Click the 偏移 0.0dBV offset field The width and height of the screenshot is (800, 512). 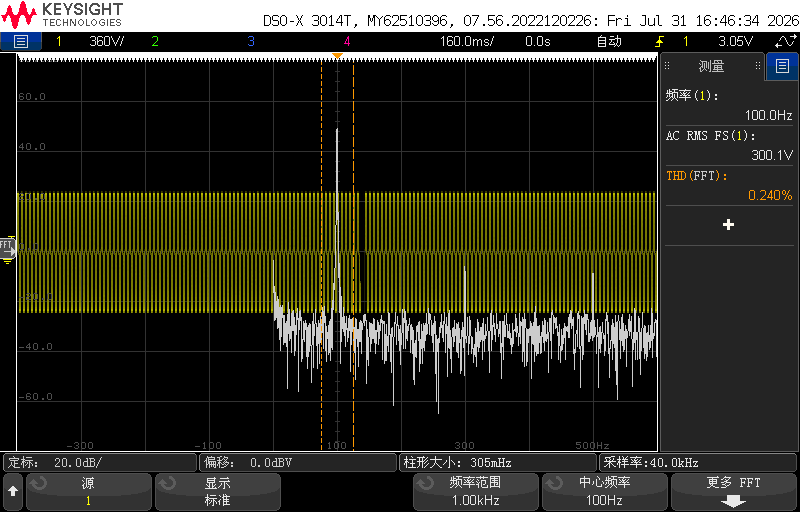point(298,463)
